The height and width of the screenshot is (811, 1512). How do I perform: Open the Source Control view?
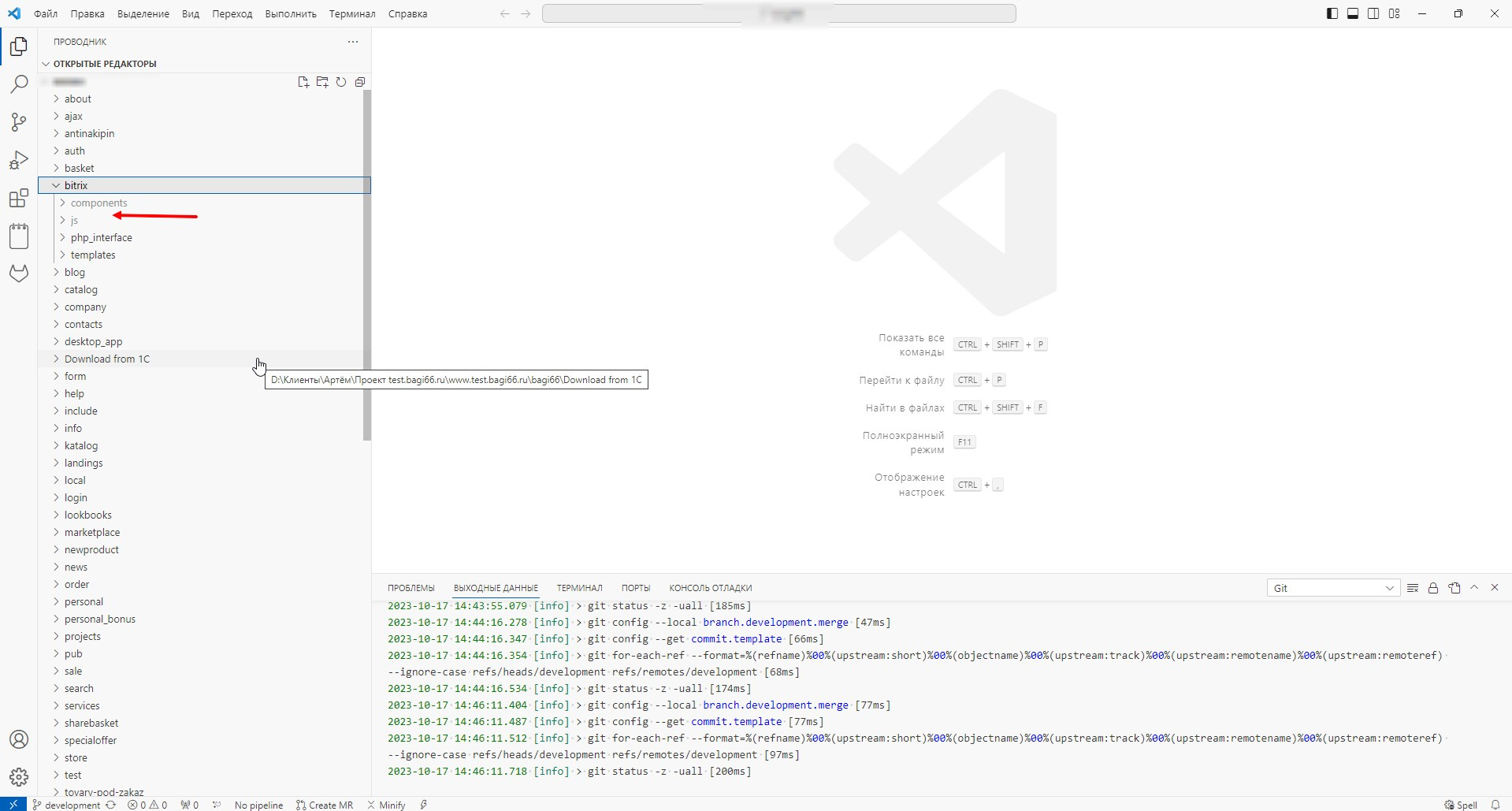tap(19, 122)
